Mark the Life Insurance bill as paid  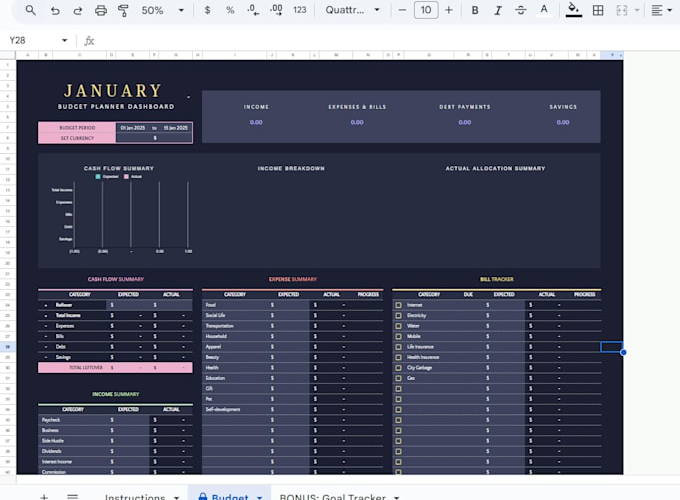click(x=398, y=347)
